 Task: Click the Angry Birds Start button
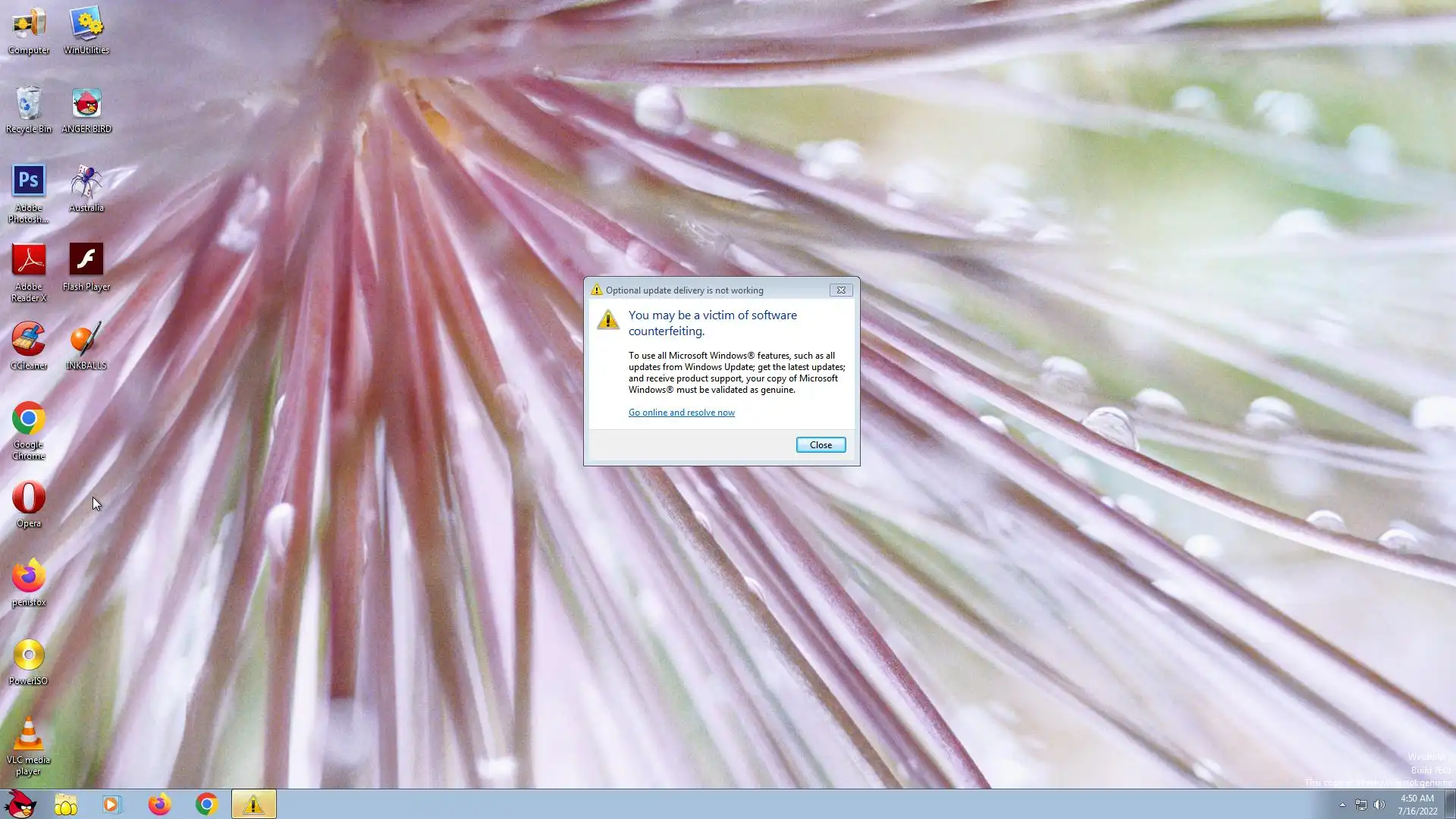pos(20,804)
